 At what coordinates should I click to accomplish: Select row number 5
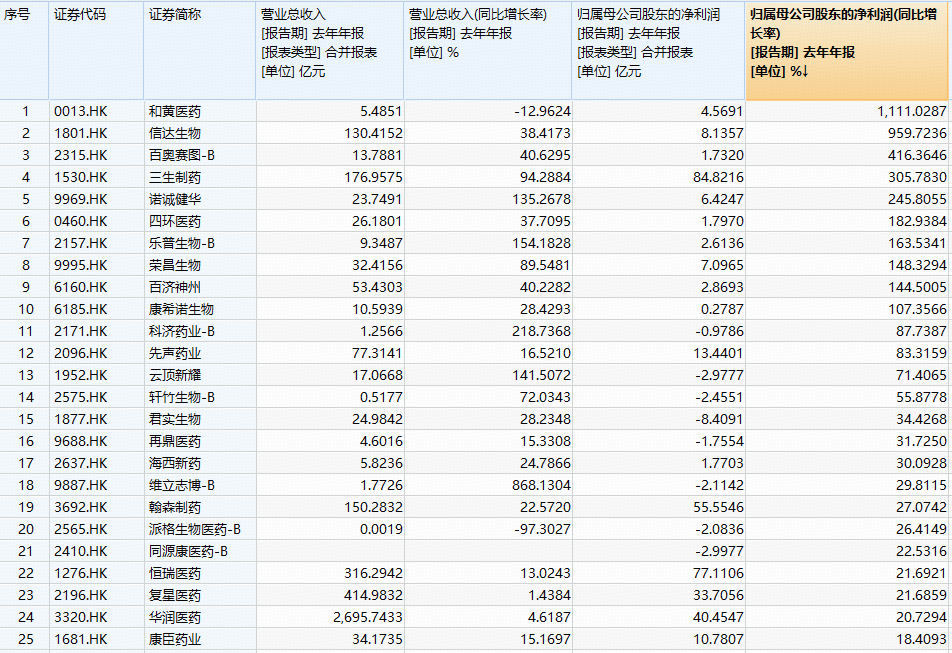pyautogui.click(x=25, y=199)
